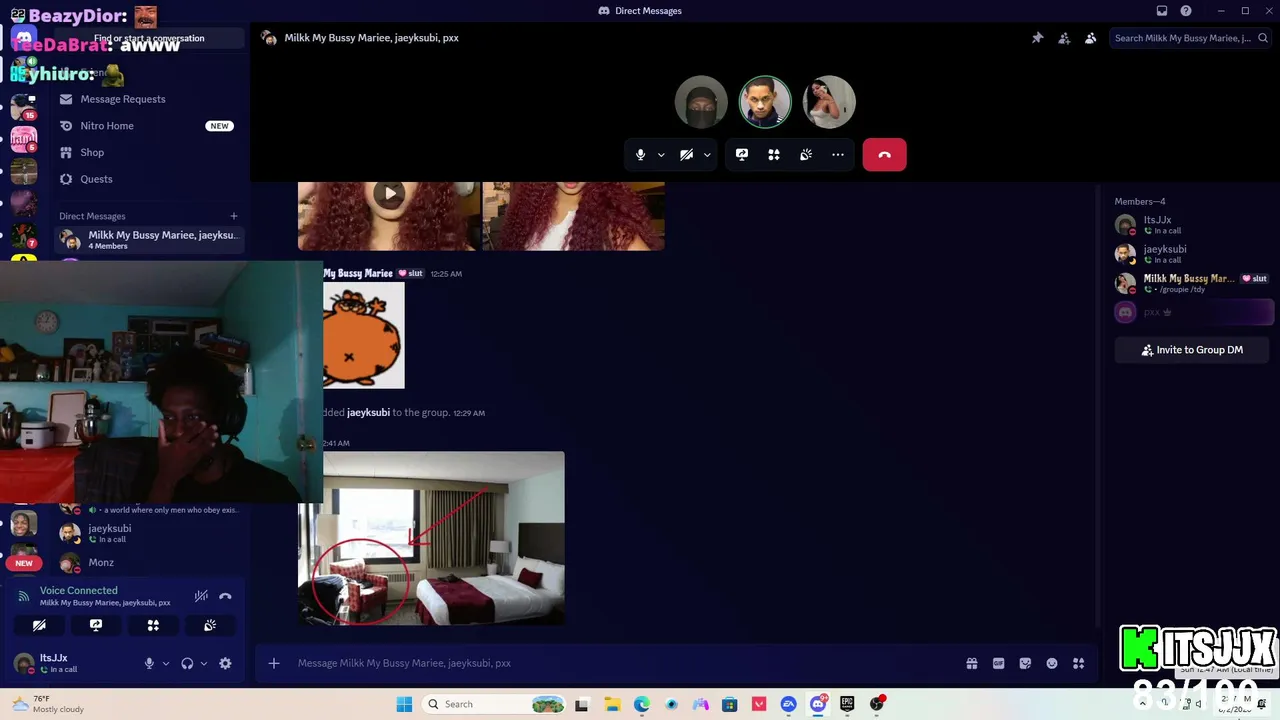Play the curly red hair video

tap(390, 194)
